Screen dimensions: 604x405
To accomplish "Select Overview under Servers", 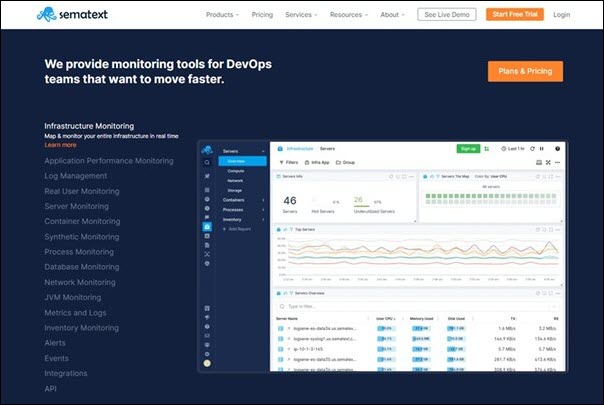I will coord(243,161).
